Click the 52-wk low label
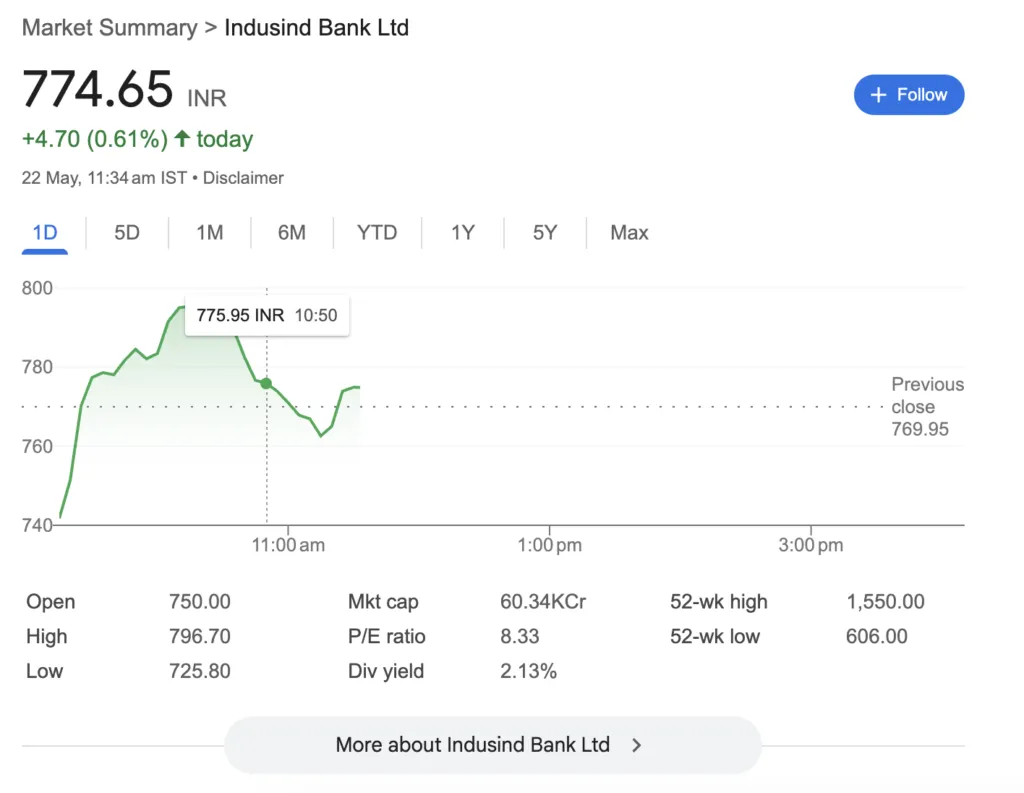1024x793 pixels. tap(714, 636)
